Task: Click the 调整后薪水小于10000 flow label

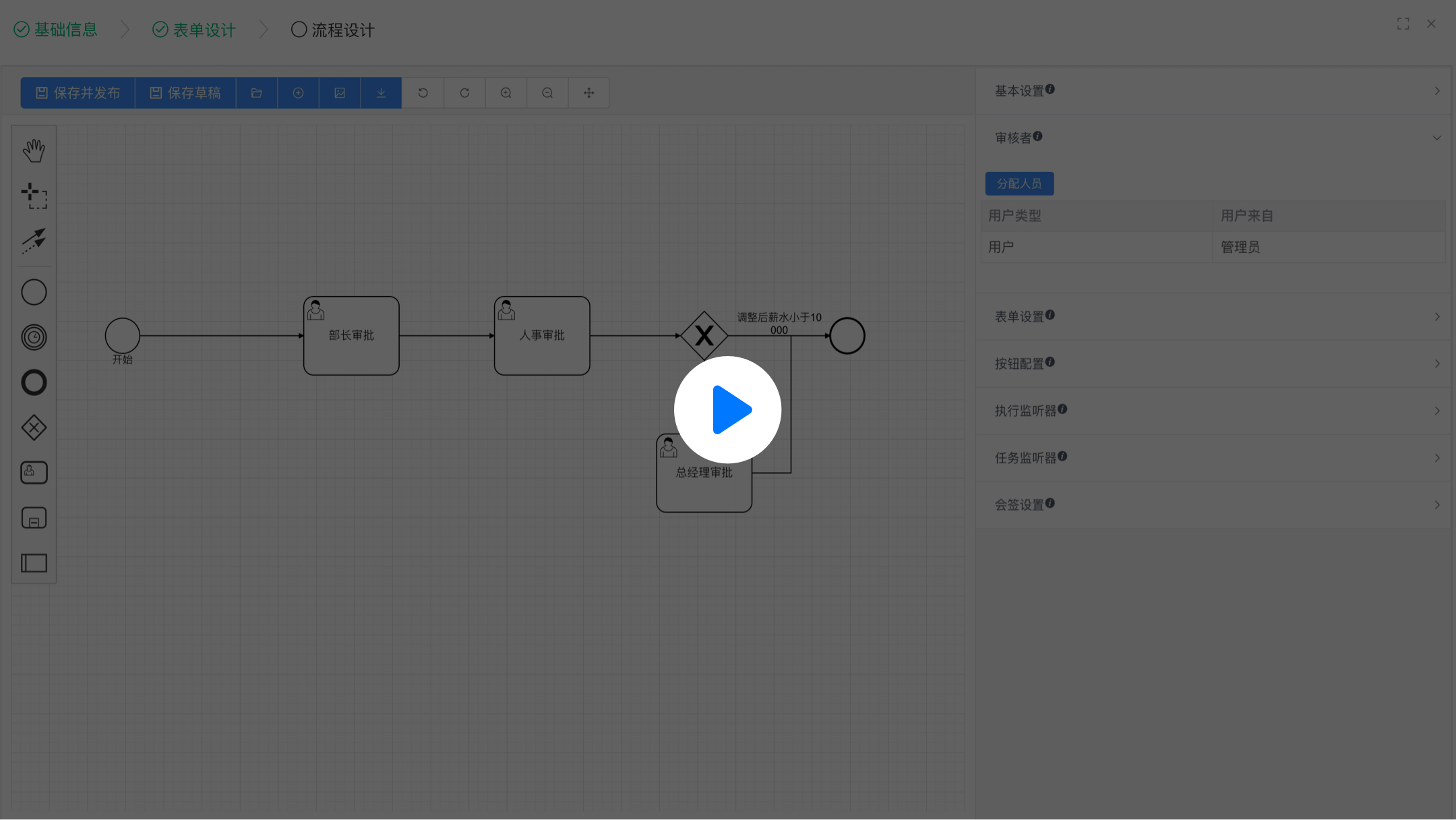Action: (x=779, y=323)
